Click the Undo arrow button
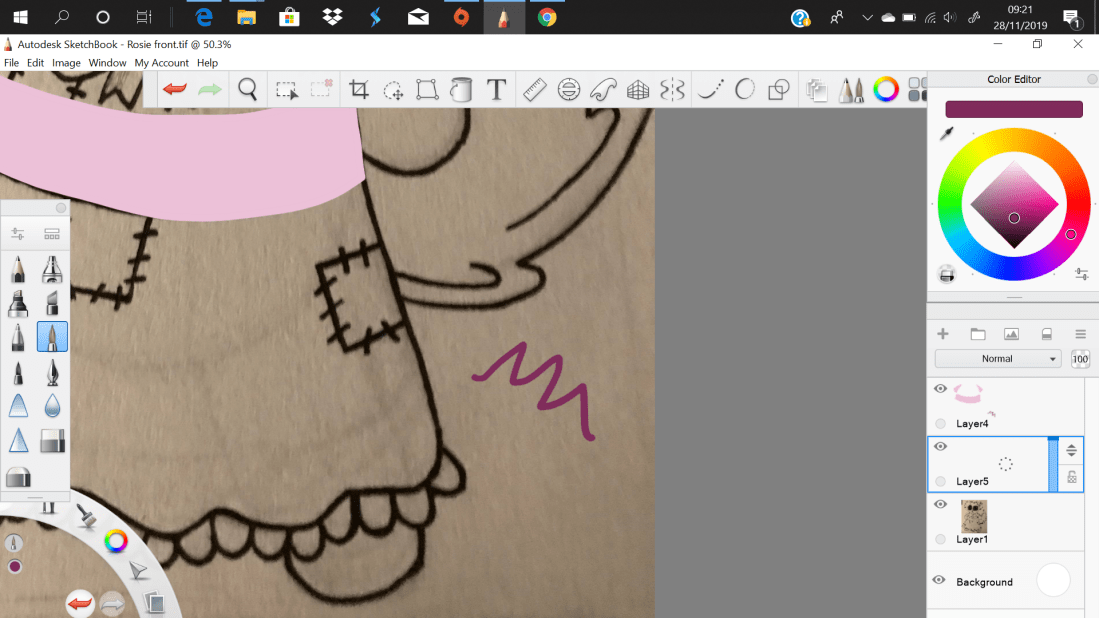 (x=173, y=89)
